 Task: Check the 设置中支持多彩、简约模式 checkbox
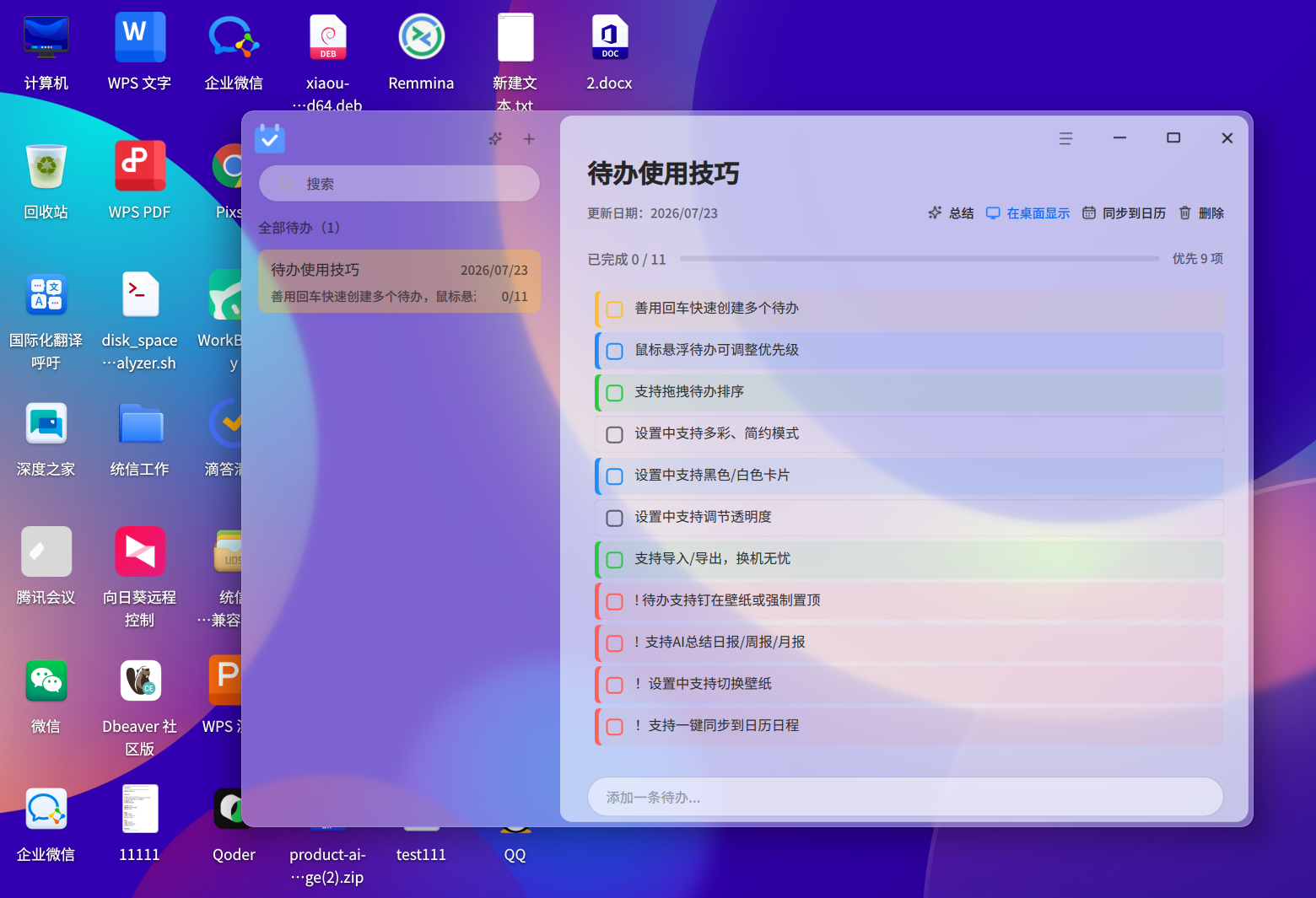click(615, 434)
